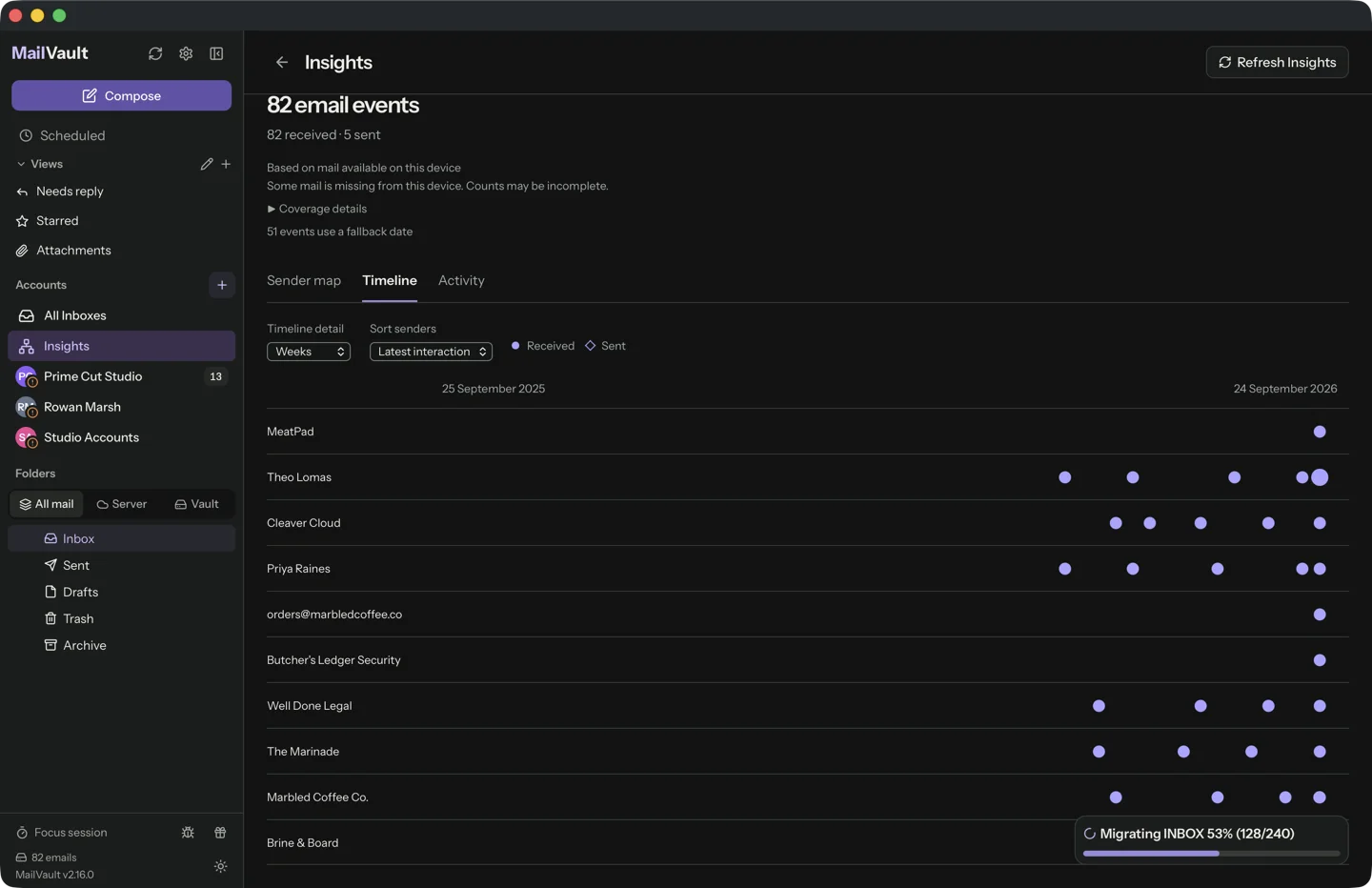Select the Priya Raines sender label
Screen dimensions: 1372x888
tap(298, 569)
